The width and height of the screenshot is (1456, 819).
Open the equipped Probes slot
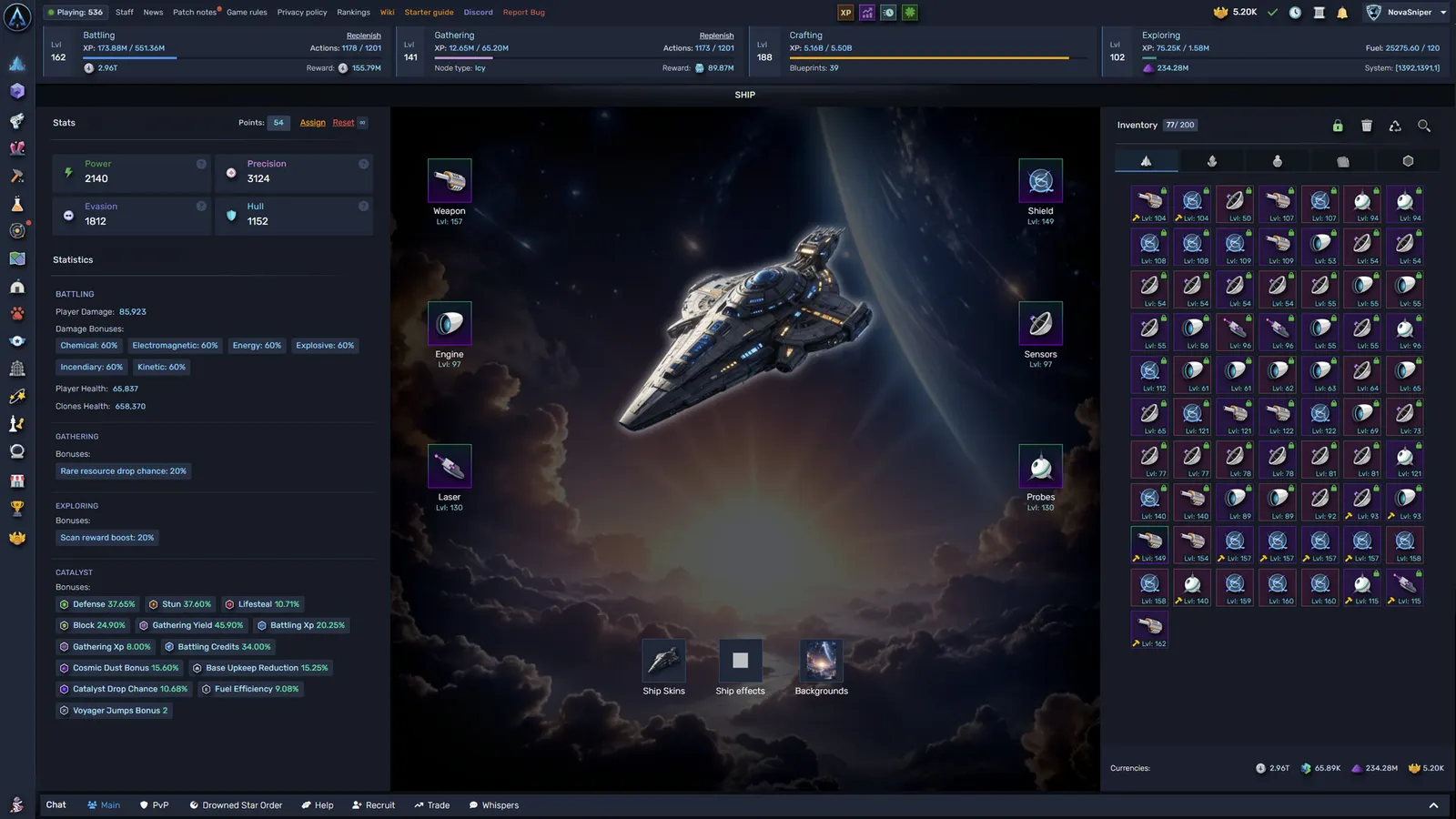point(1040,466)
